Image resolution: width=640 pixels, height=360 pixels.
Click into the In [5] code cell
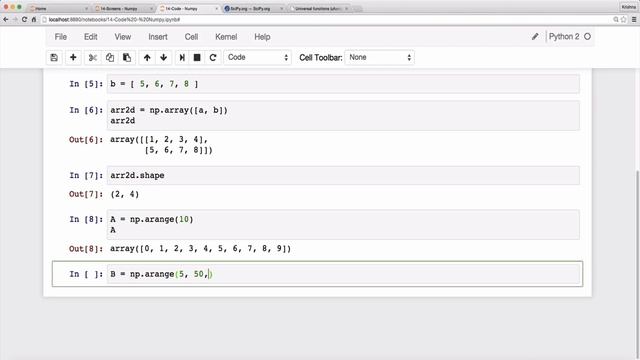click(343, 84)
